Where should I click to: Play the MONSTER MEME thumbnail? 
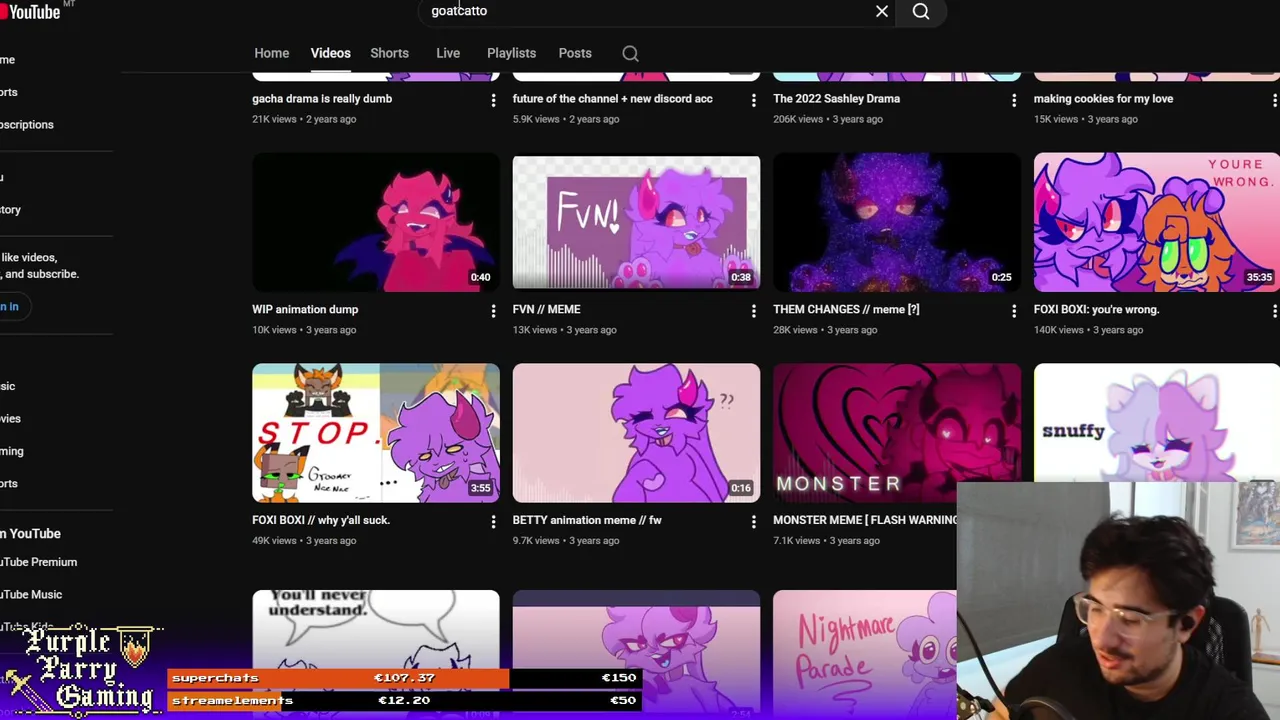897,433
